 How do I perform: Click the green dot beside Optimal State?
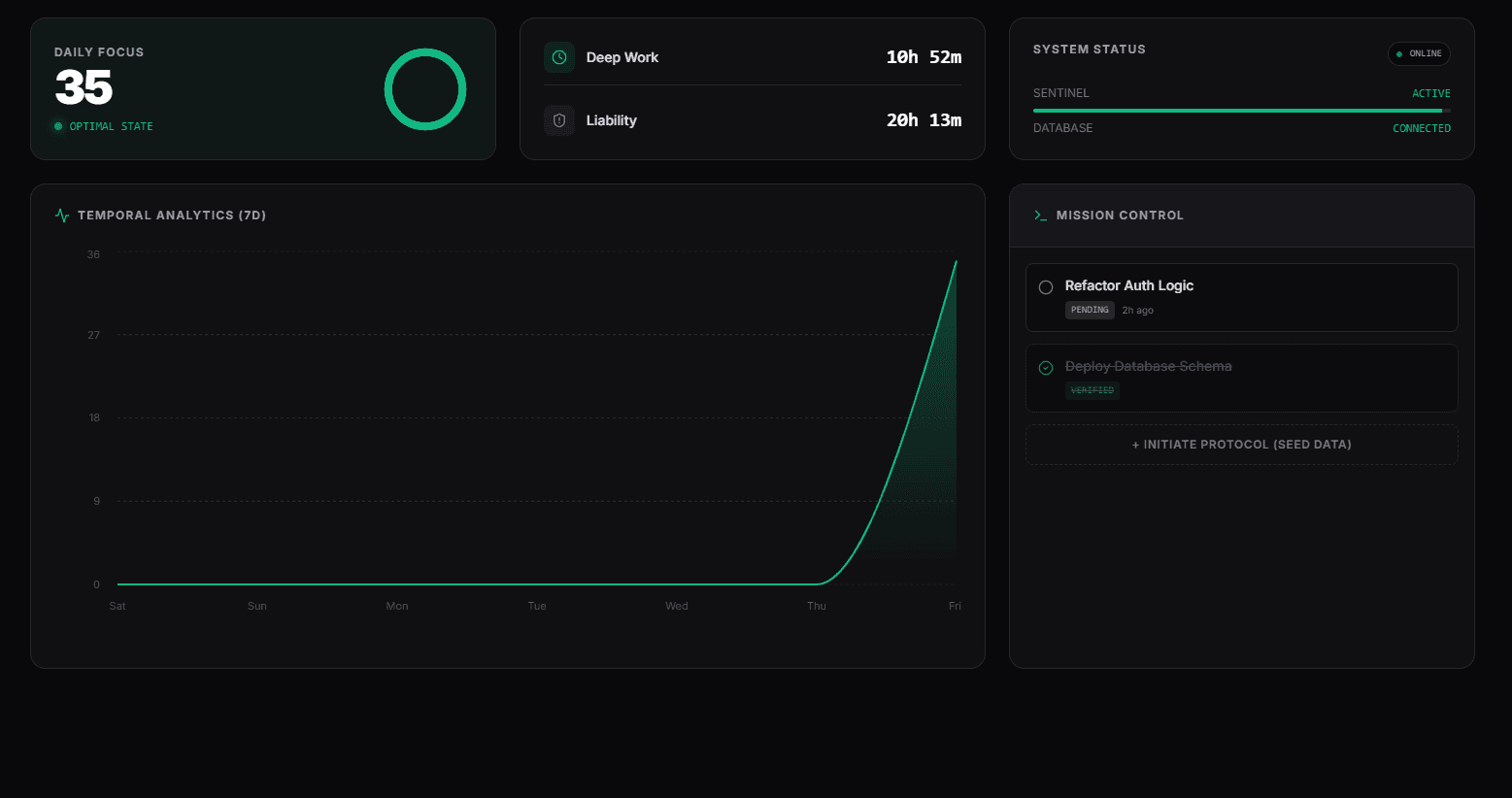point(58,126)
